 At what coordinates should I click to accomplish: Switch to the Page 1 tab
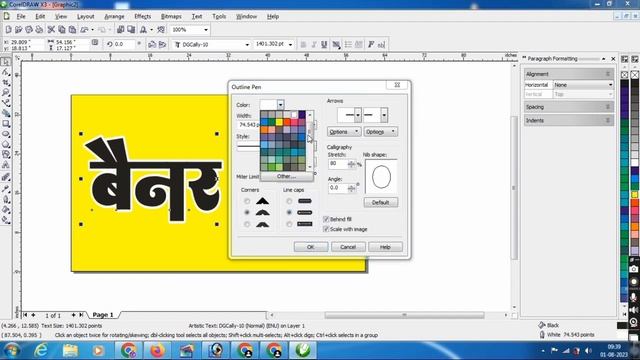click(102, 315)
